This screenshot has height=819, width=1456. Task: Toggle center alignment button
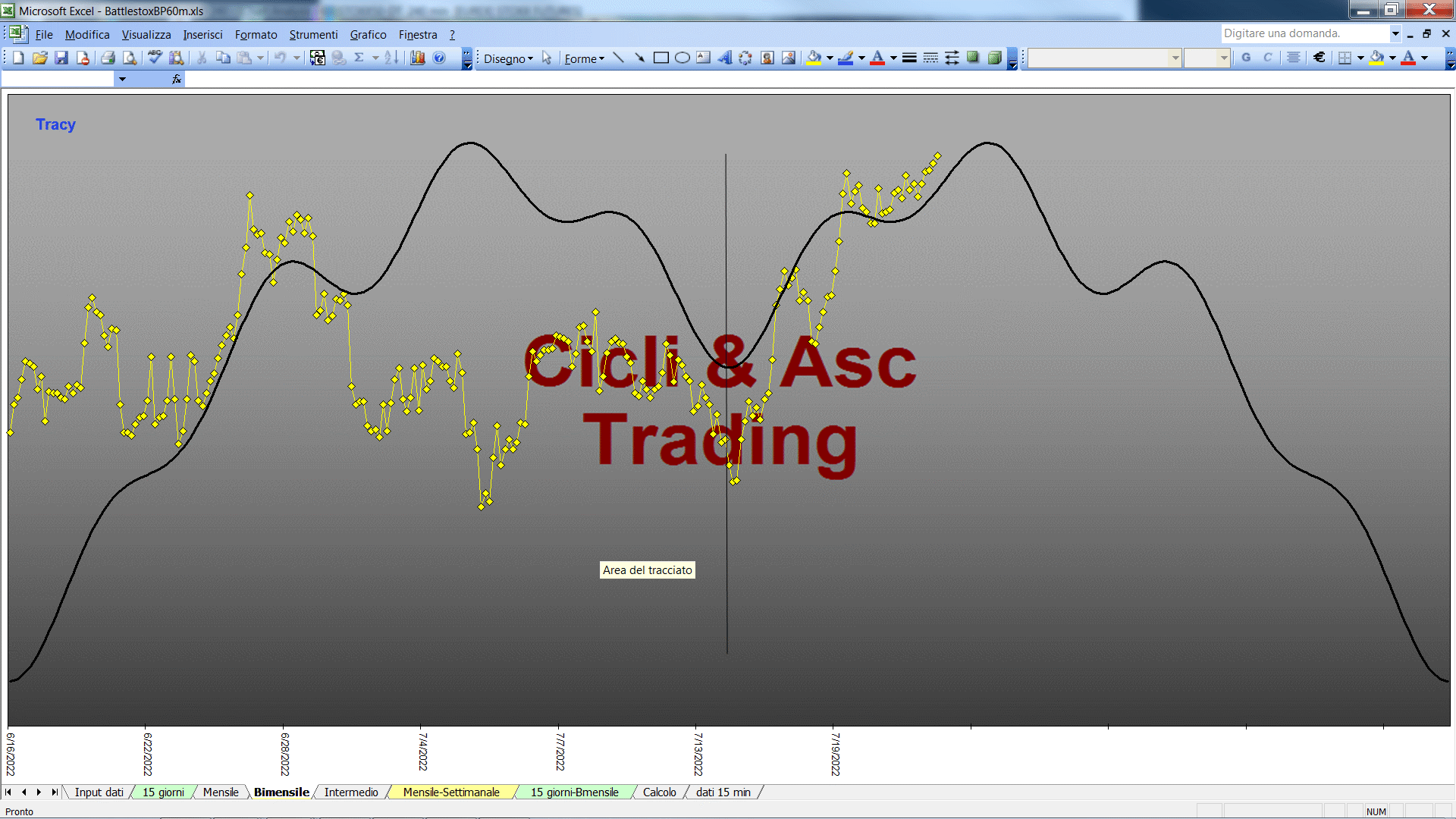pyautogui.click(x=1294, y=58)
